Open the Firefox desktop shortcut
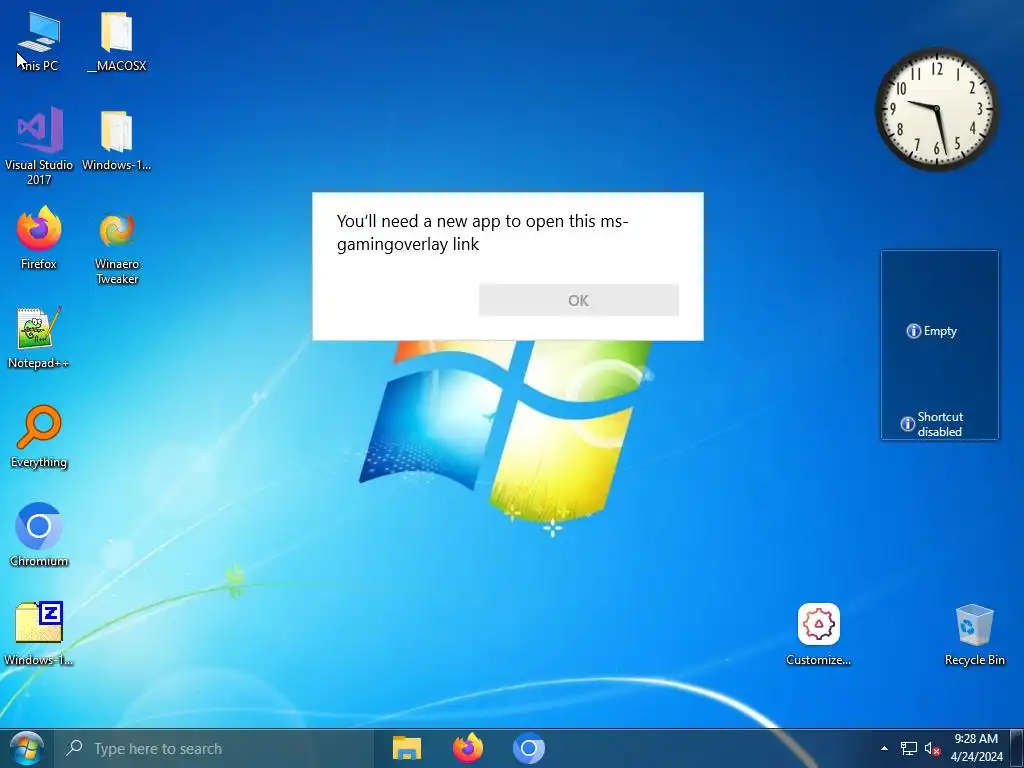Screen dimensions: 1024x768 tap(39, 238)
